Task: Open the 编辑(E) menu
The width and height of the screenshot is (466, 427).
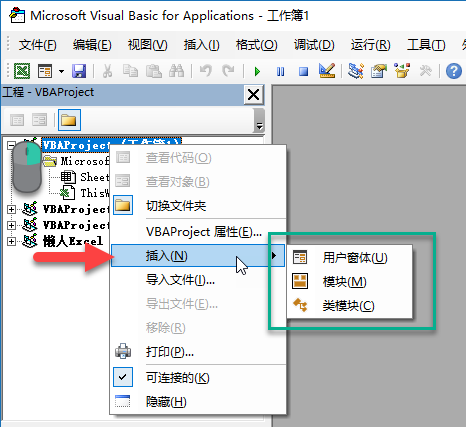Action: point(92,45)
